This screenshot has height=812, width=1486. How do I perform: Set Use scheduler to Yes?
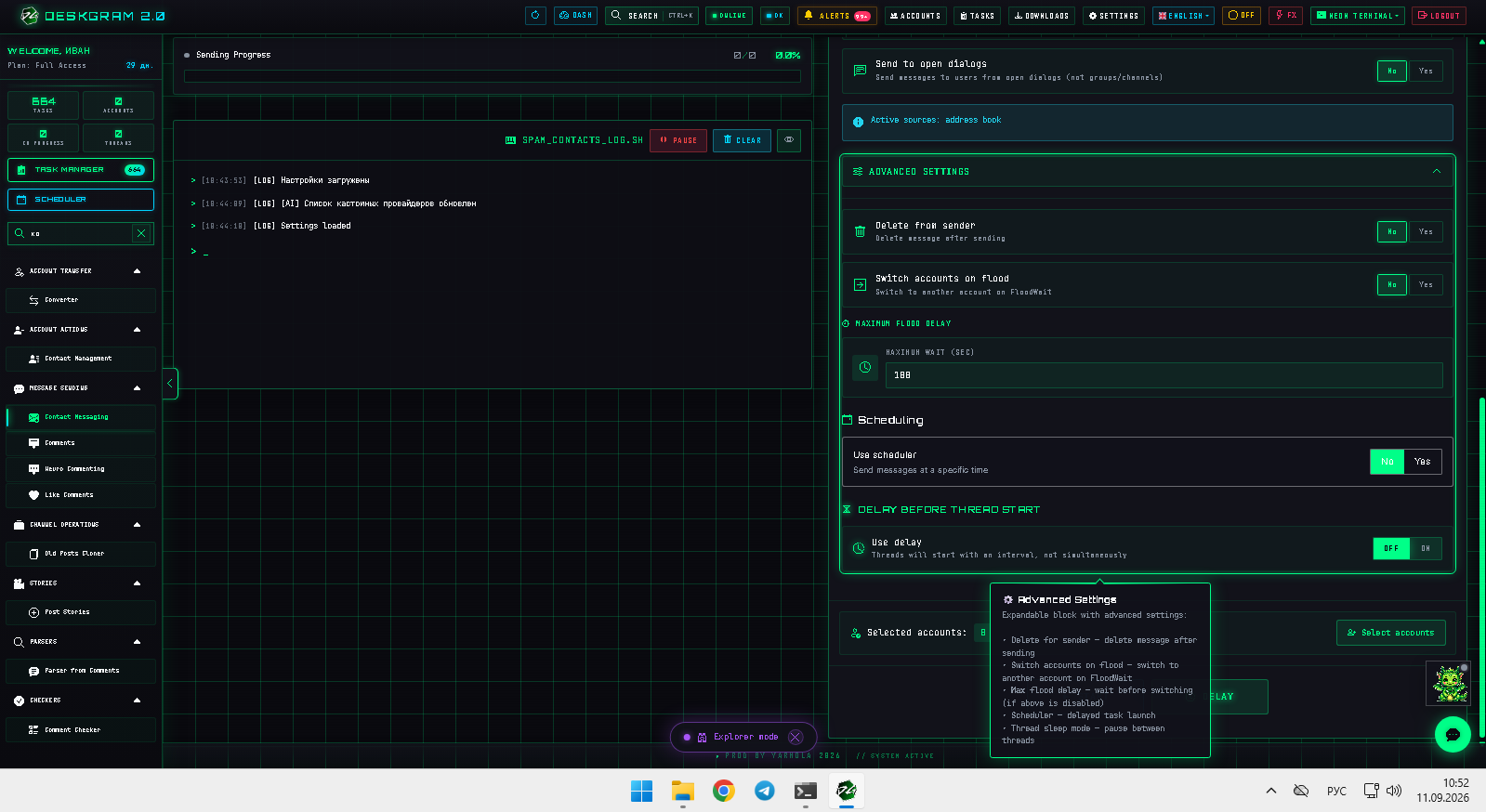(x=1423, y=462)
